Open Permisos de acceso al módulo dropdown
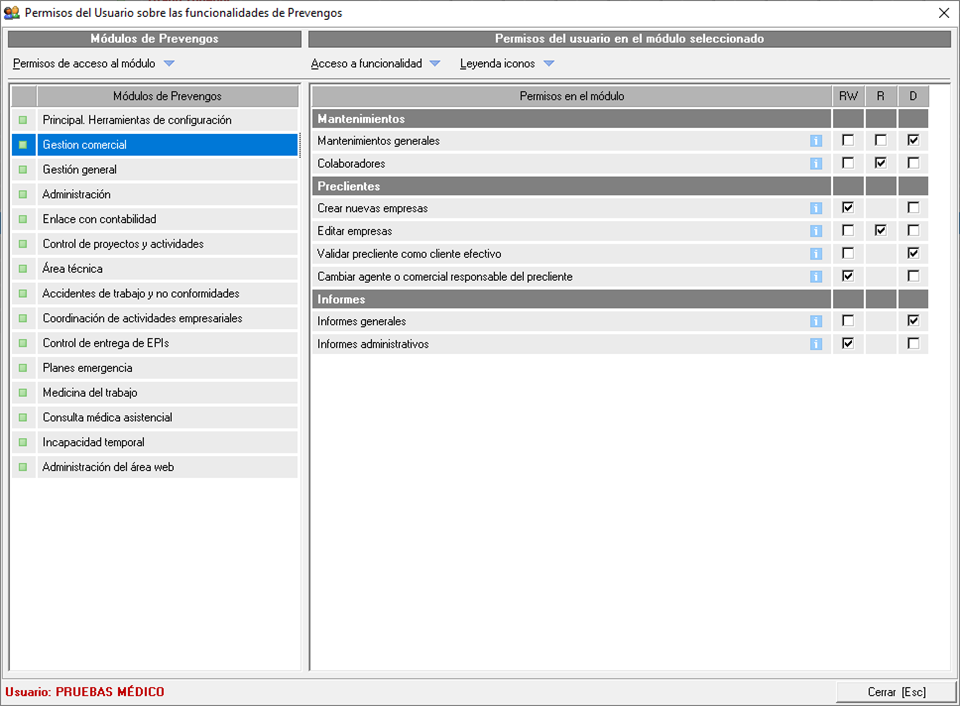This screenshot has height=706, width=960. 168,64
